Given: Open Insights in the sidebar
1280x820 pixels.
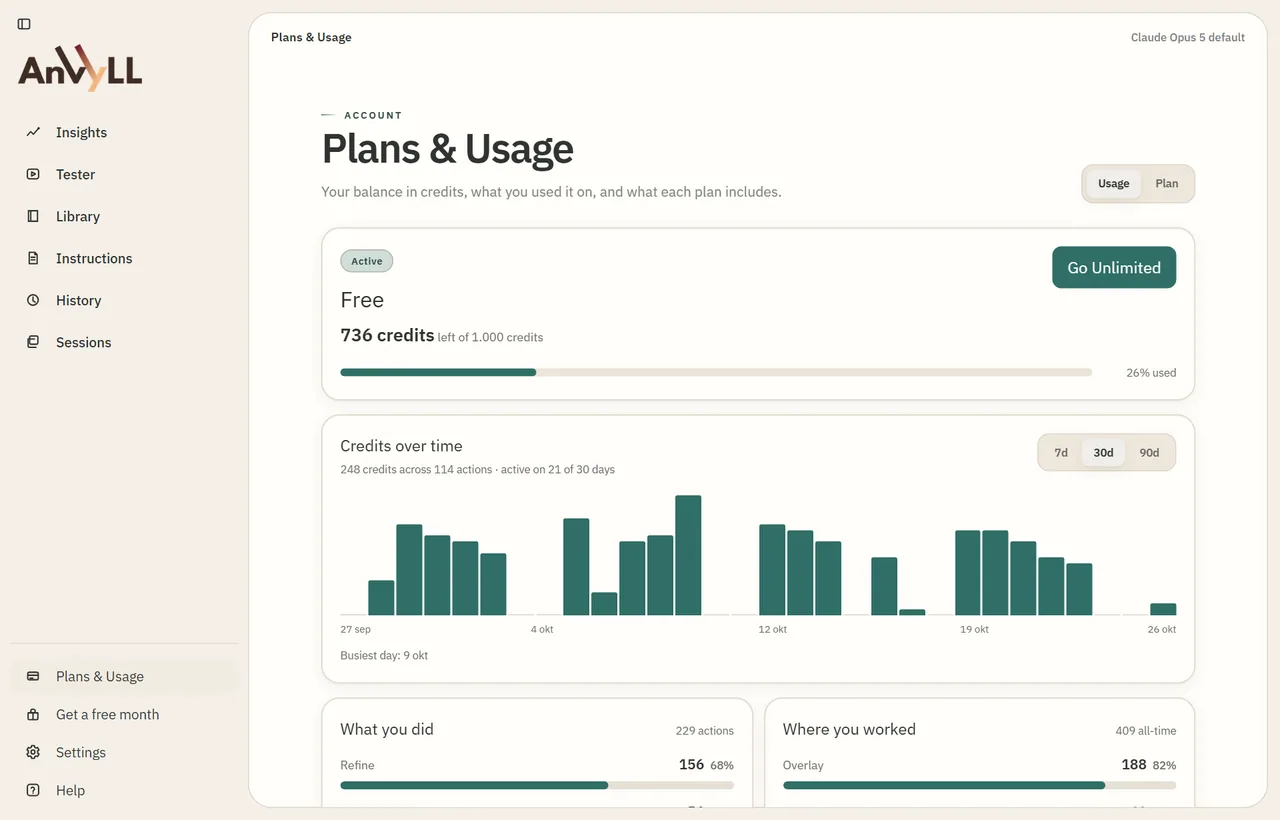Looking at the screenshot, I should tap(124, 132).
